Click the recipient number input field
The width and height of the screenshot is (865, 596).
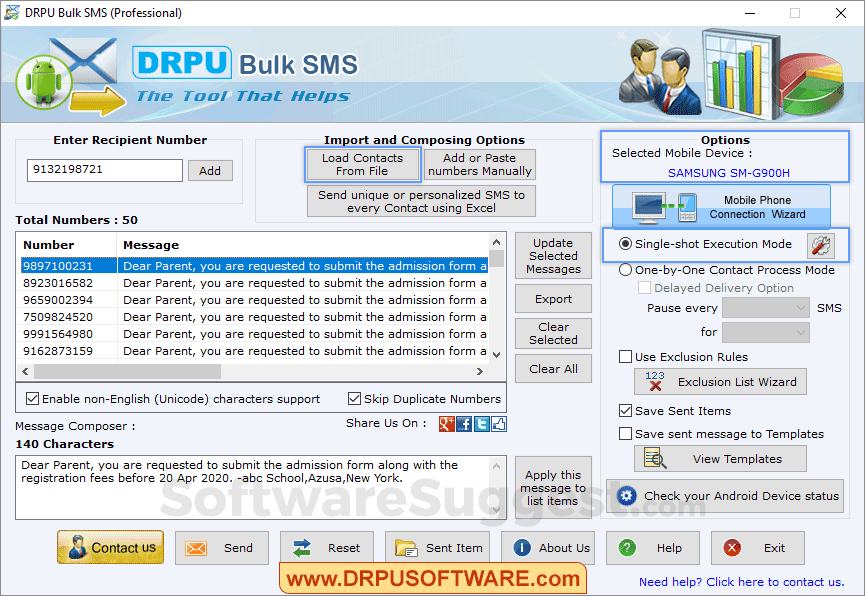pyautogui.click(x=104, y=170)
